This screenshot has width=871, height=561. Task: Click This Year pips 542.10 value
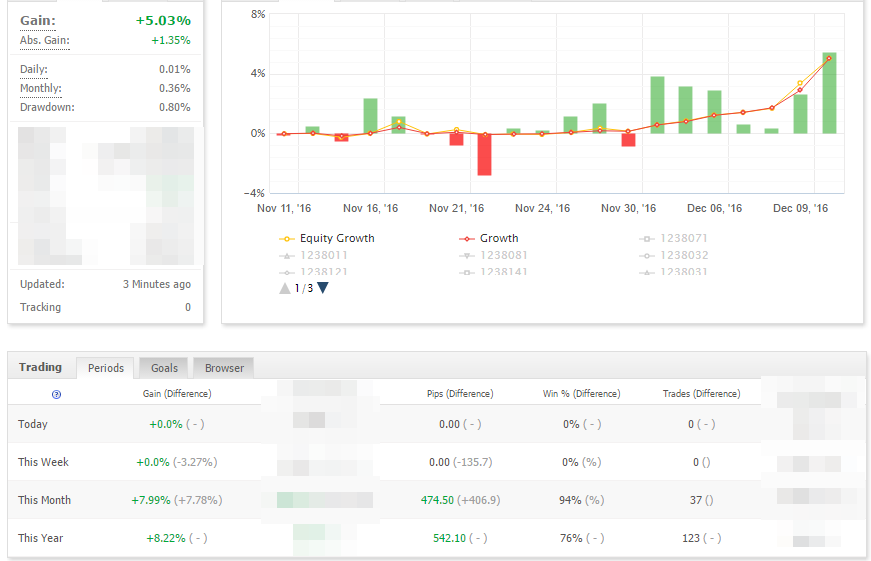(449, 538)
